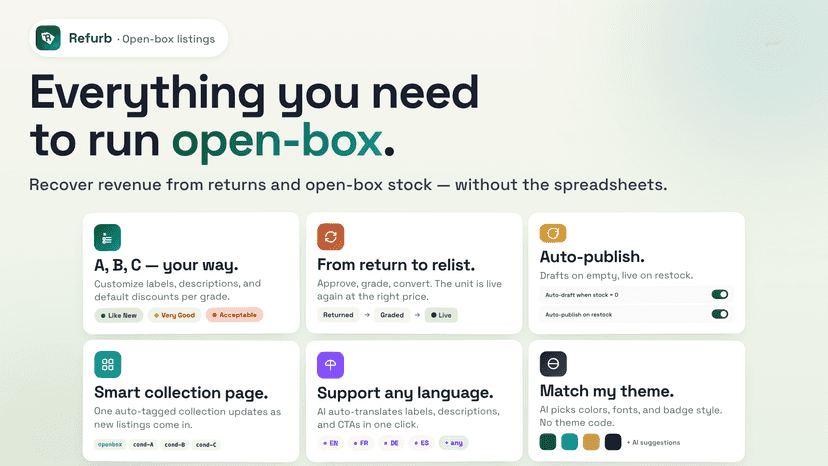This screenshot has height=466, width=828.
Task: Click the Smart collection page heading
Action: click(x=181, y=393)
